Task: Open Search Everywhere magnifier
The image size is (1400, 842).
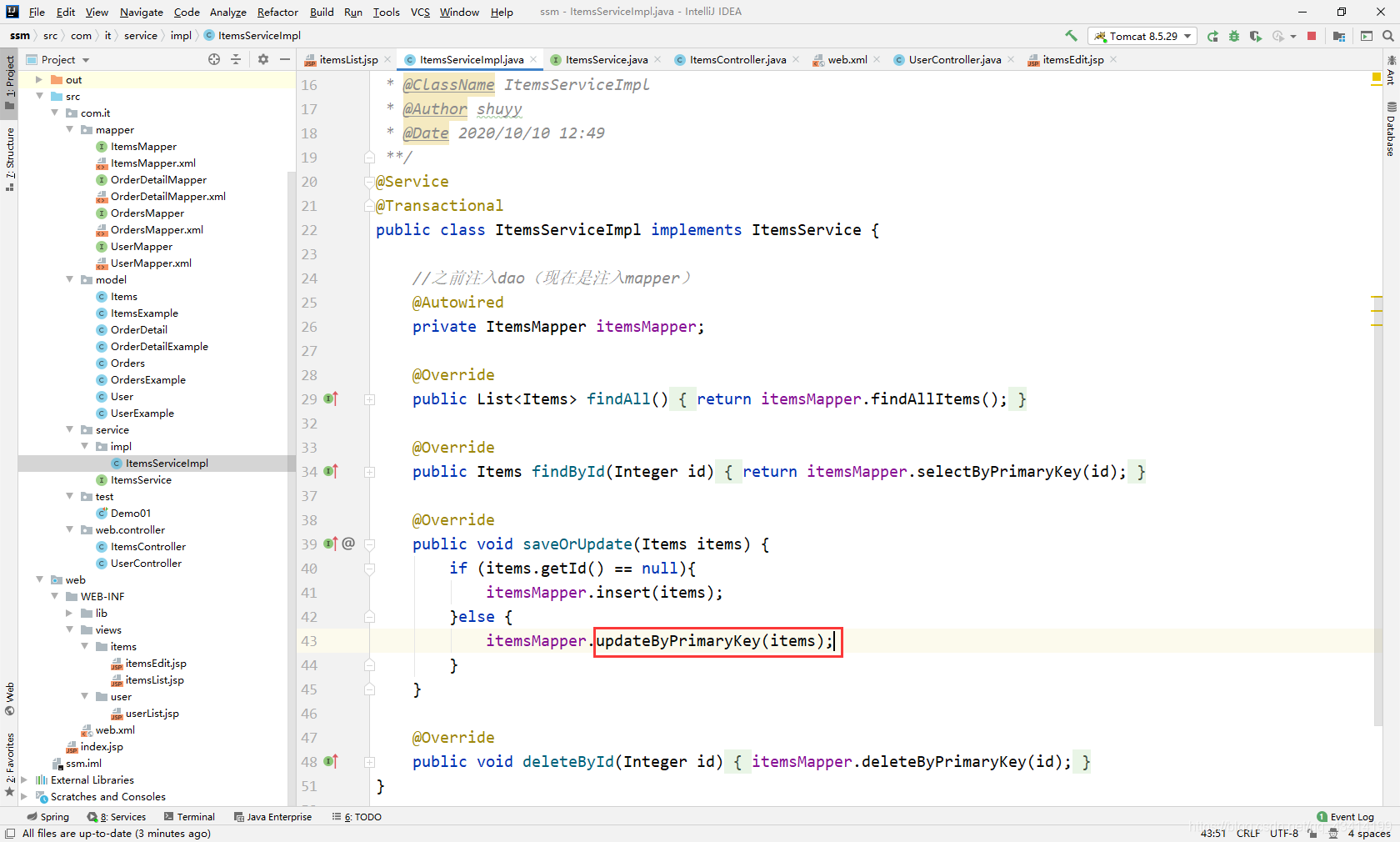Action: tap(1387, 36)
